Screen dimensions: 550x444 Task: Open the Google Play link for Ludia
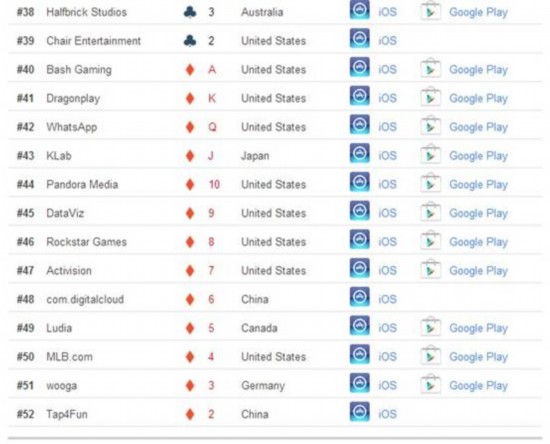(x=478, y=328)
